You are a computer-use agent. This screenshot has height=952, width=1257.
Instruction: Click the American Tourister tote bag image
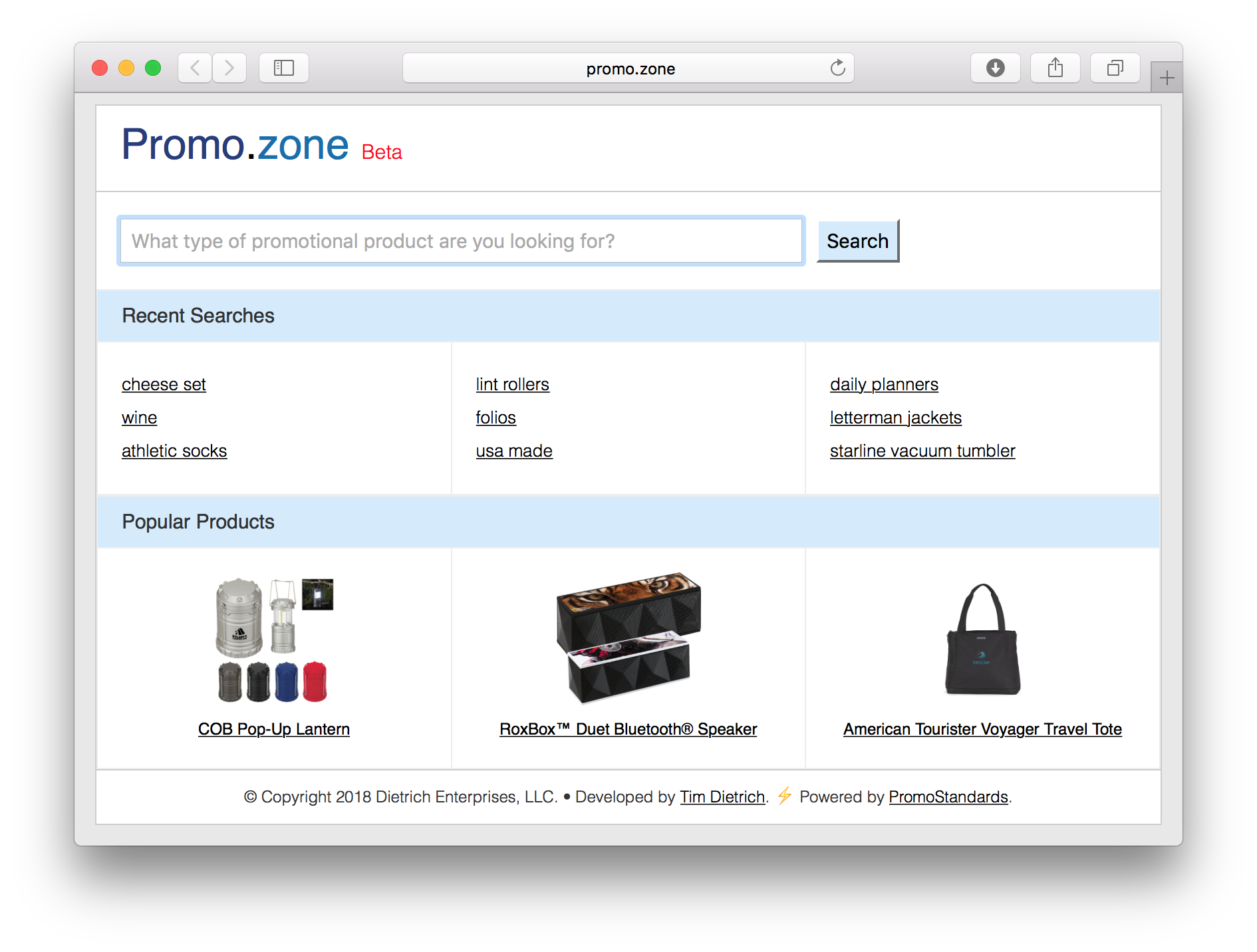tap(982, 640)
